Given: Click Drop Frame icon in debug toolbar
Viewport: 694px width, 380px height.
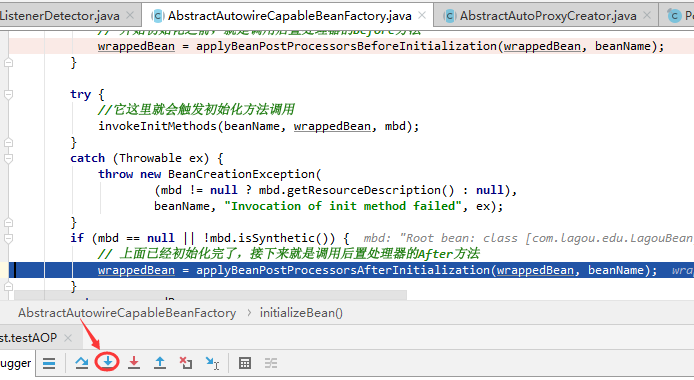Looking at the screenshot, I should click(186, 363).
